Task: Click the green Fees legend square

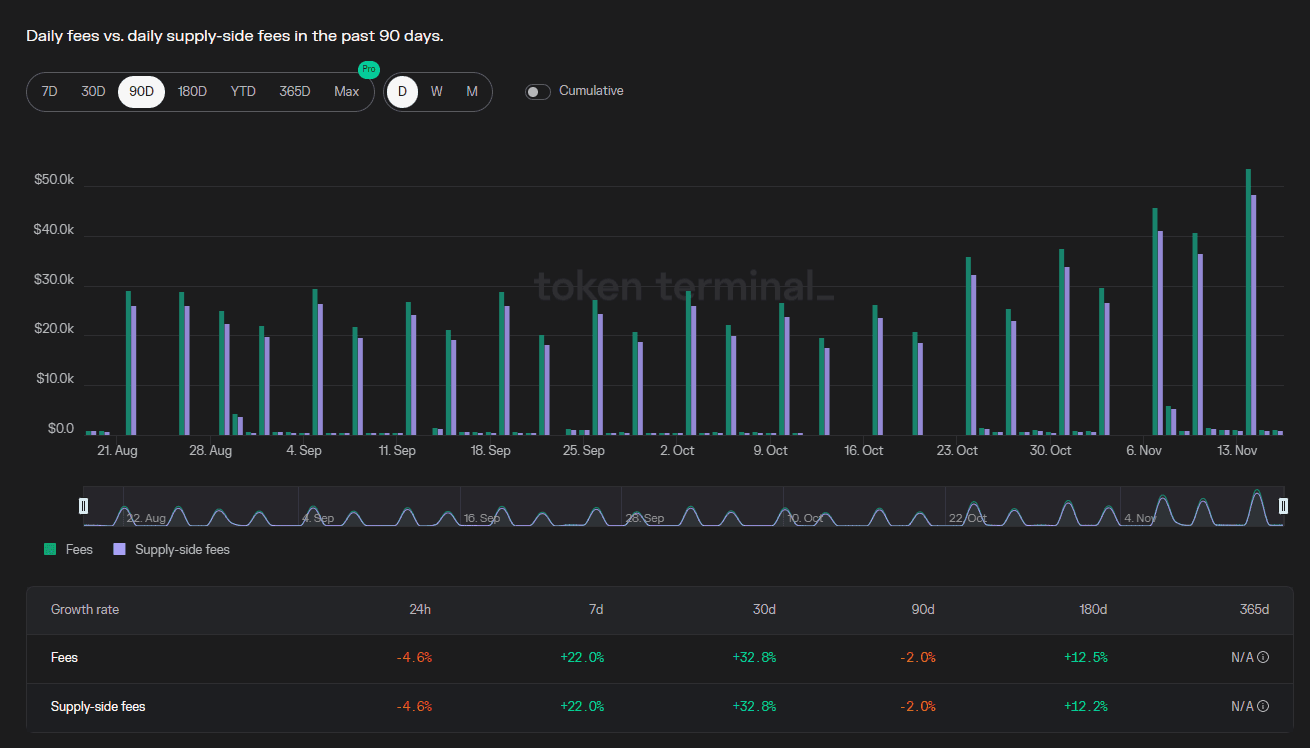Action: (x=50, y=549)
